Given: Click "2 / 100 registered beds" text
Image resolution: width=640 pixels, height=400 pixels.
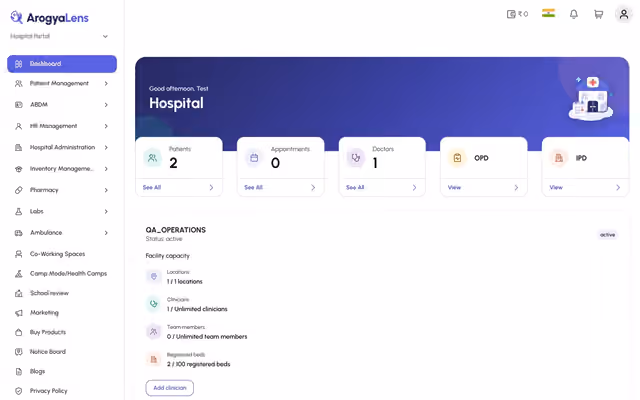Looking at the screenshot, I should coord(198,364).
